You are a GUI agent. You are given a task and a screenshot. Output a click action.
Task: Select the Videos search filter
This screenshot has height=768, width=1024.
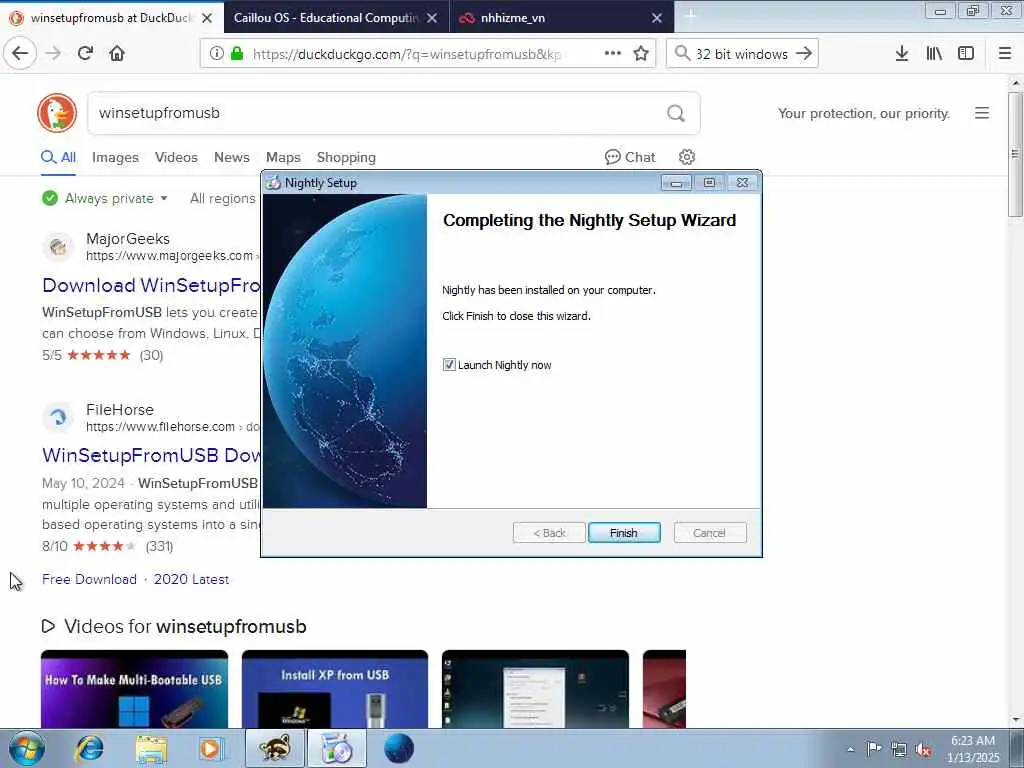(x=176, y=157)
